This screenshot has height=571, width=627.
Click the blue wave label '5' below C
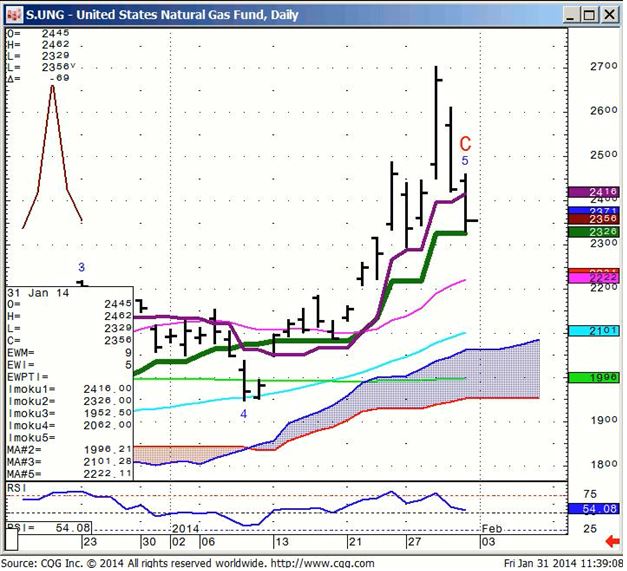pos(465,161)
